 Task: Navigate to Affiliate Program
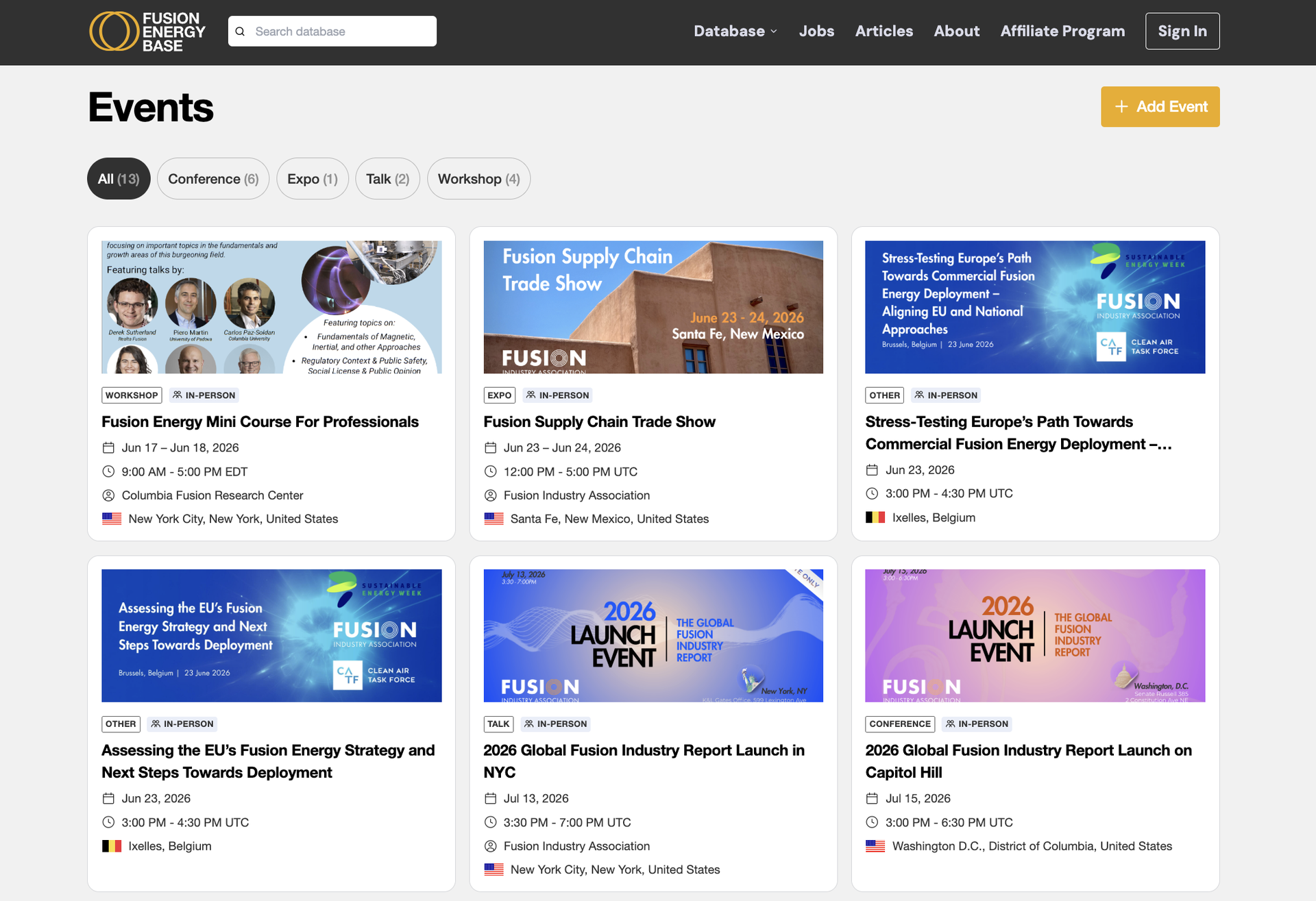pos(1062,32)
